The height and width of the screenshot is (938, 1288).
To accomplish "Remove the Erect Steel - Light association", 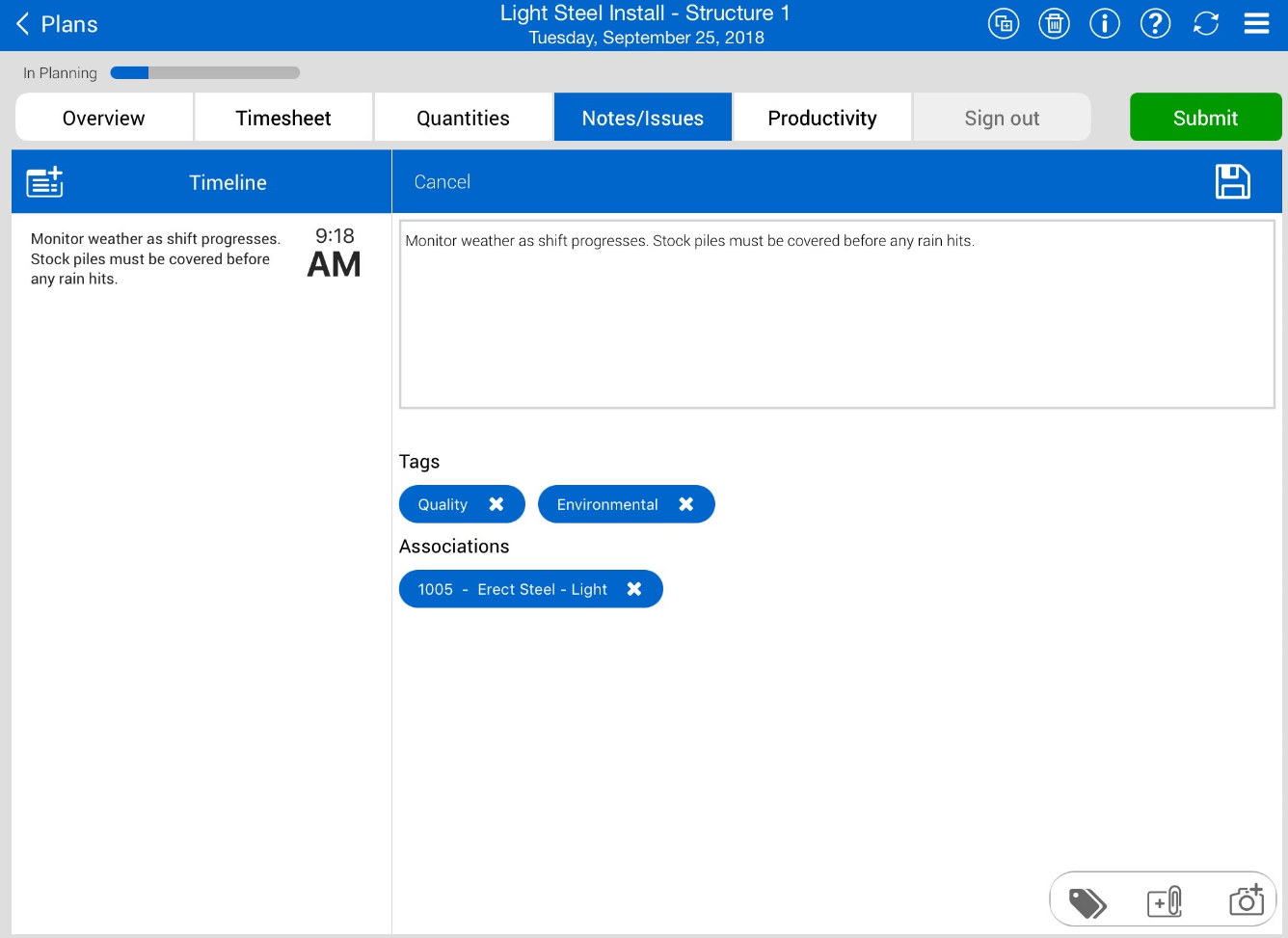I will tap(634, 589).
